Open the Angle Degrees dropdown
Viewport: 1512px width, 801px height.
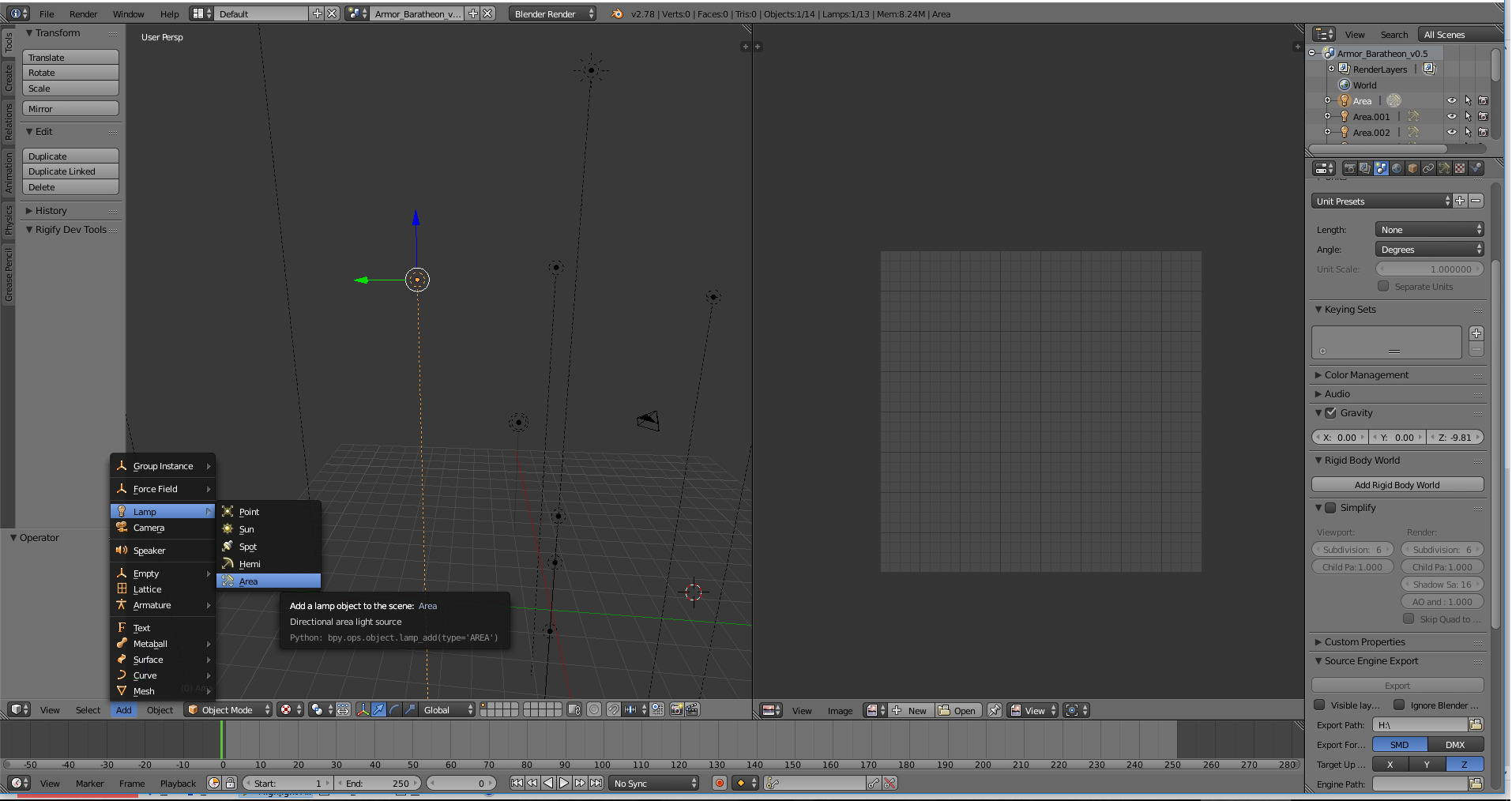coord(1429,249)
